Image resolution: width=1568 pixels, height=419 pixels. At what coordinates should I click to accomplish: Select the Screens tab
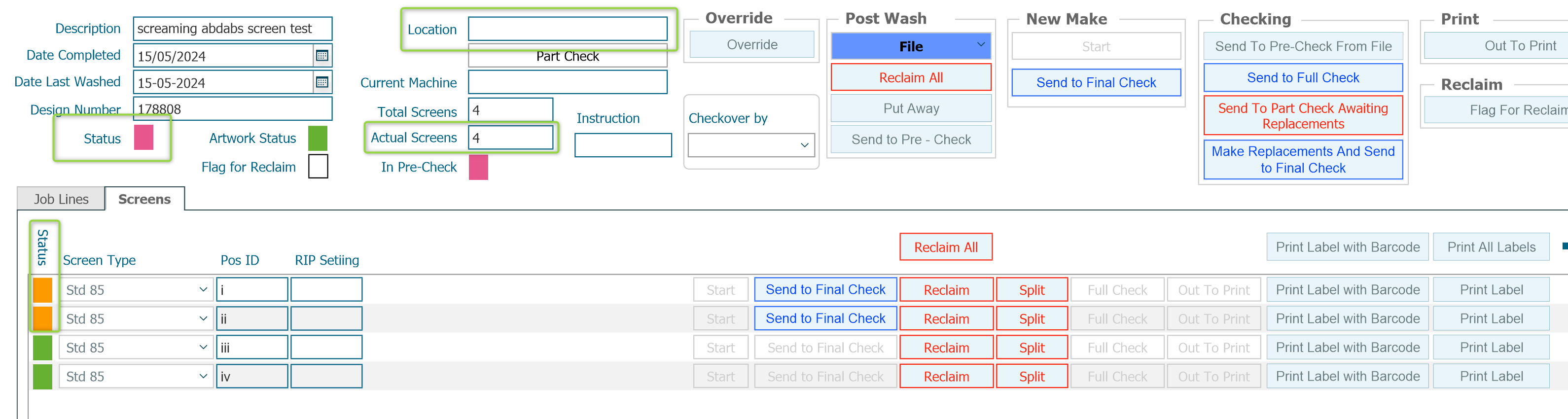click(144, 199)
